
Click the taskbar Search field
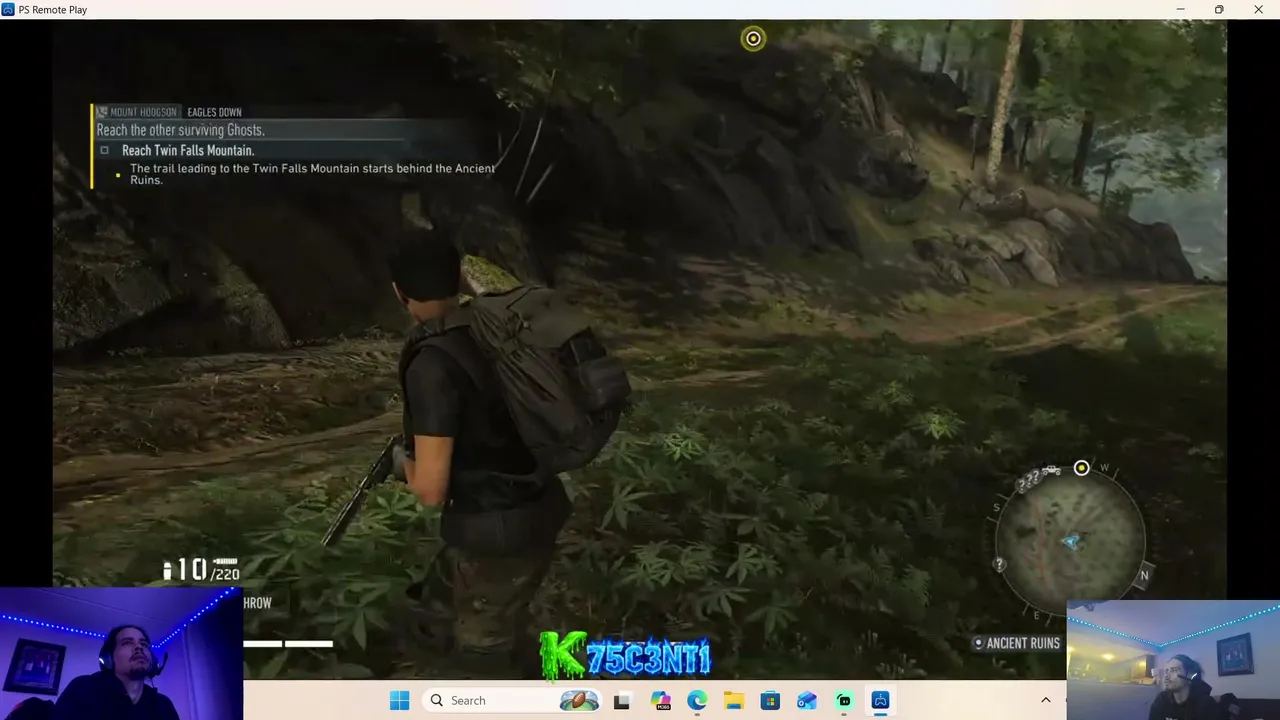coord(512,700)
